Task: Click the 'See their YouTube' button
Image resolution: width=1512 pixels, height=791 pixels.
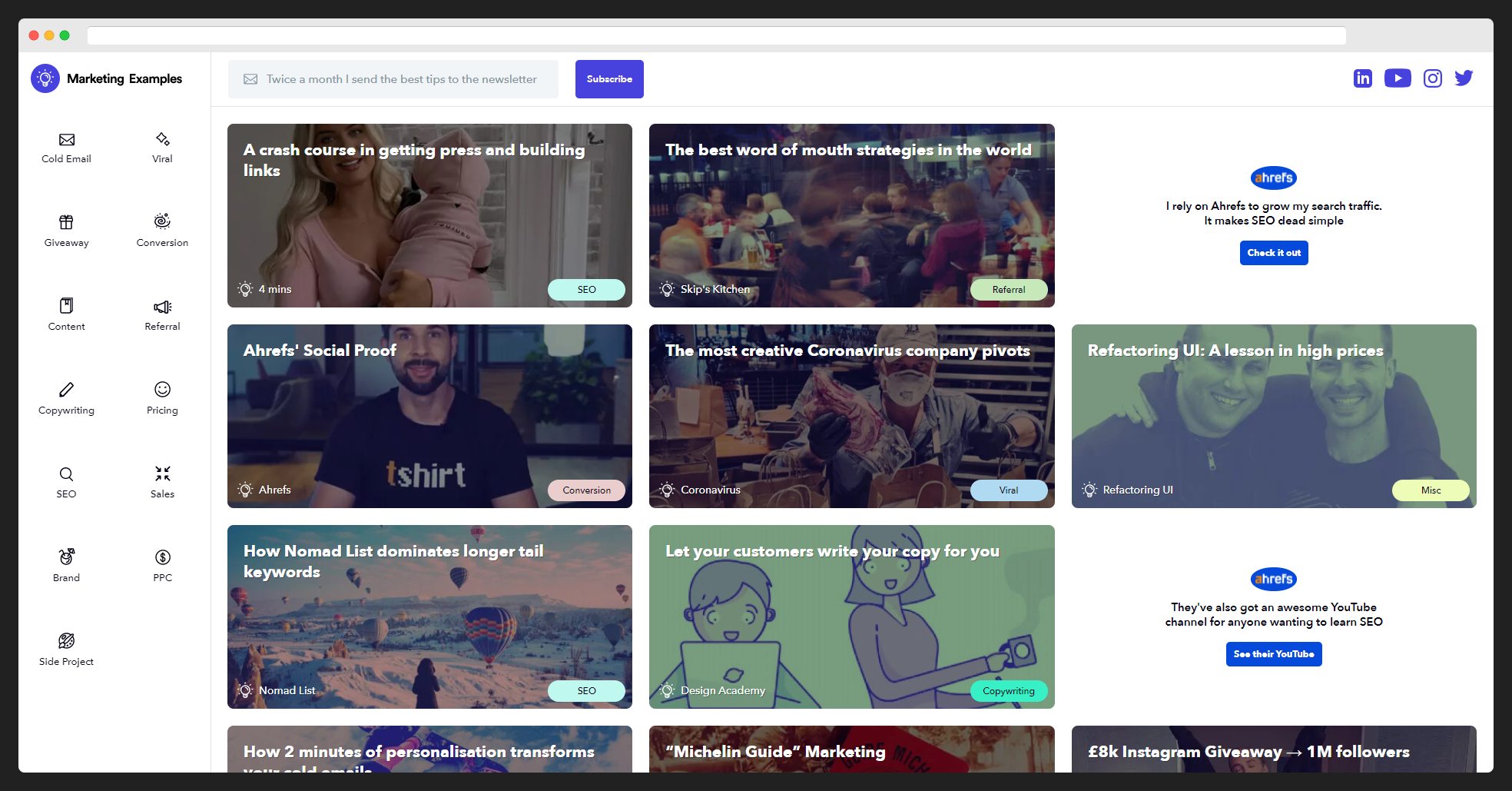Action: 1274,654
